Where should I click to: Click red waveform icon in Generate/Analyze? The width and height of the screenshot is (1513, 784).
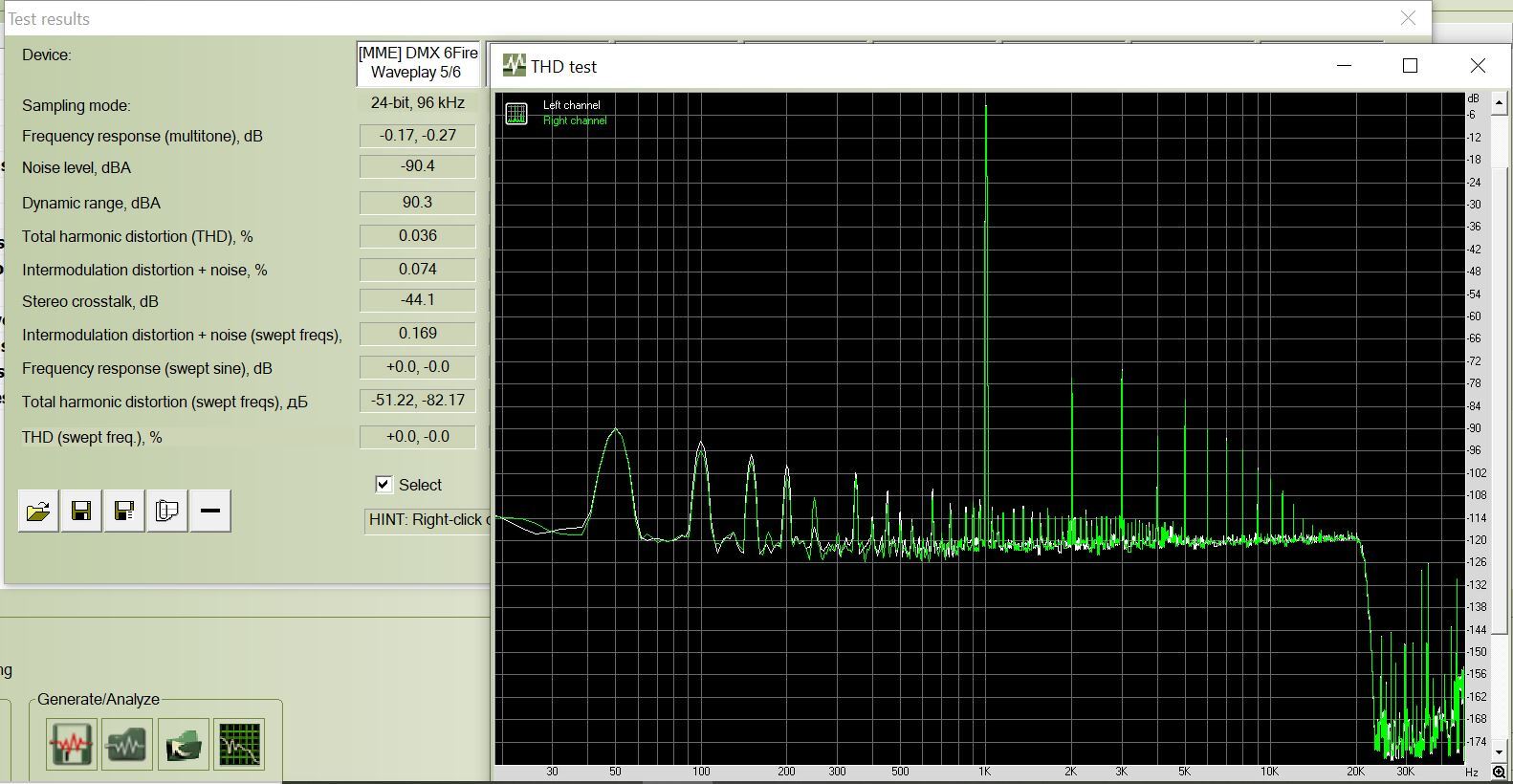72,744
